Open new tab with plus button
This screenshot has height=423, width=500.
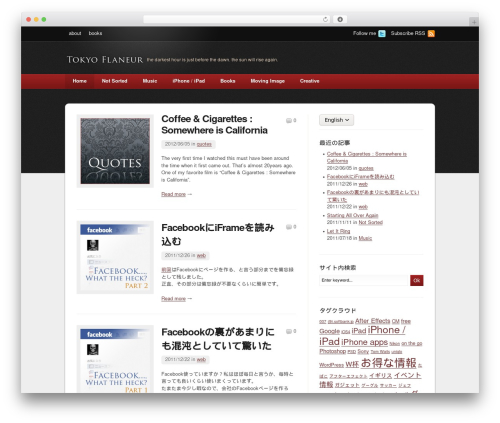474,22
